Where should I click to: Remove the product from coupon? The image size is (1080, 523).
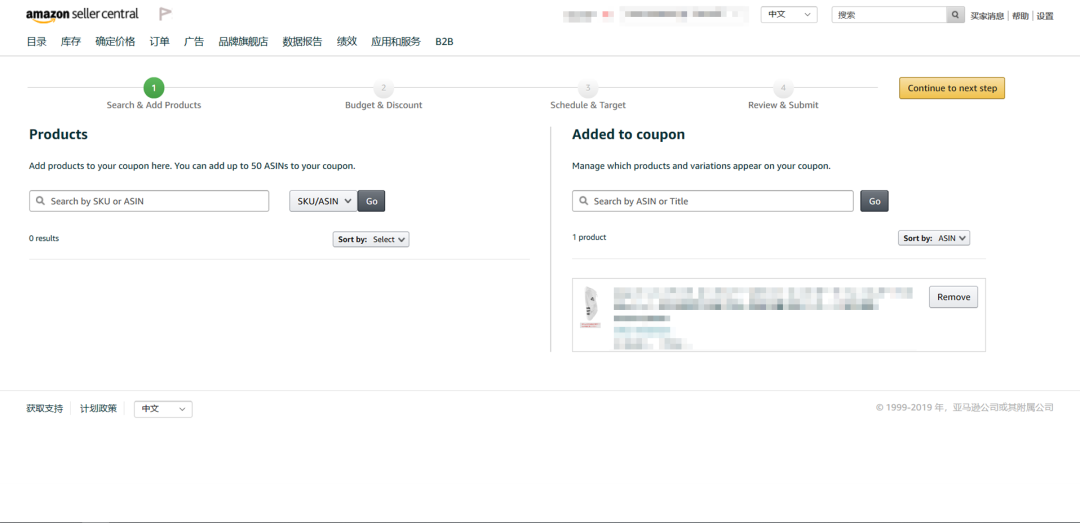(x=953, y=297)
